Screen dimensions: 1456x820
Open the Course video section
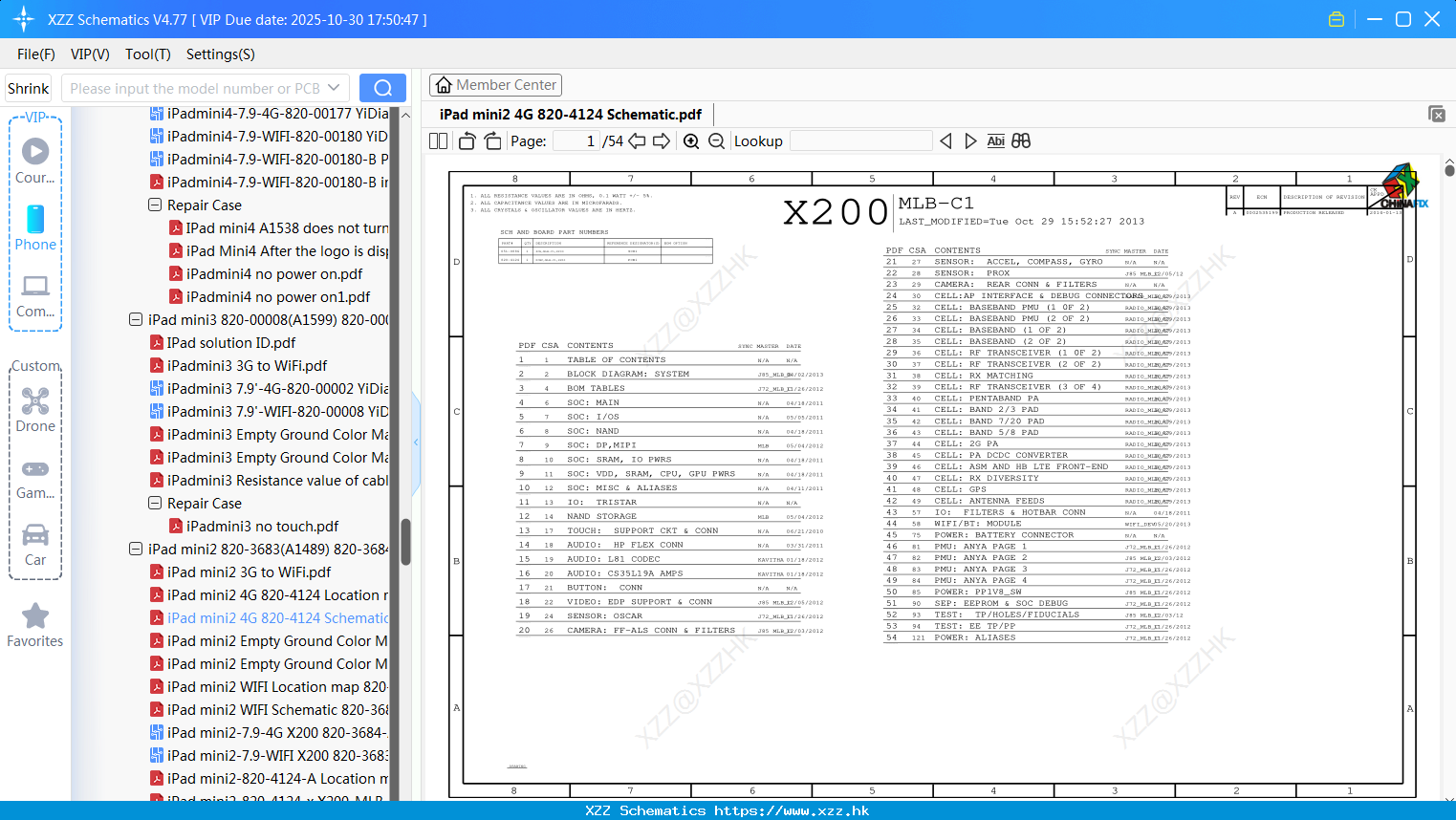[35, 161]
